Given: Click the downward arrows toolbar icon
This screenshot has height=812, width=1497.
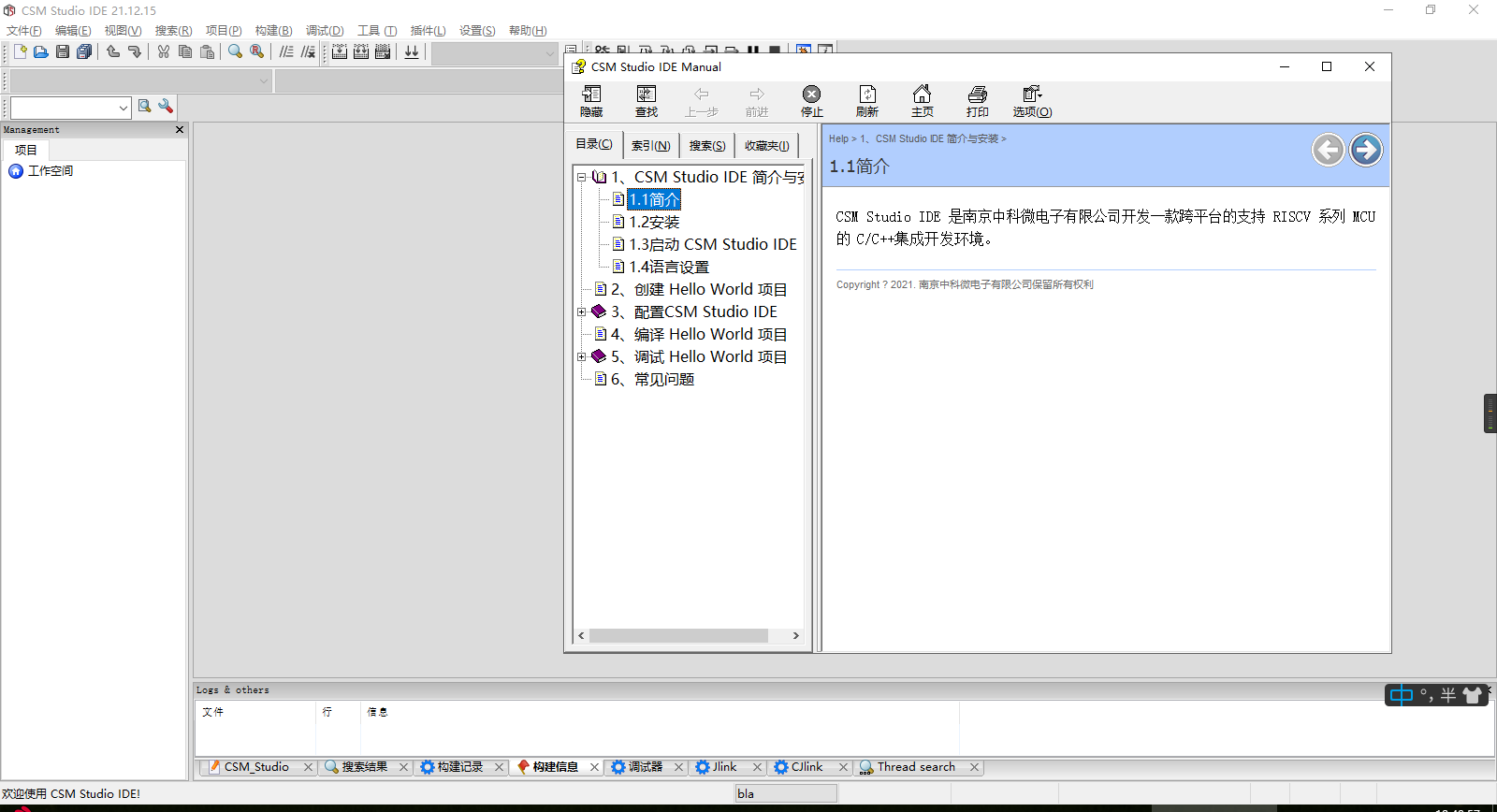Looking at the screenshot, I should [x=412, y=52].
